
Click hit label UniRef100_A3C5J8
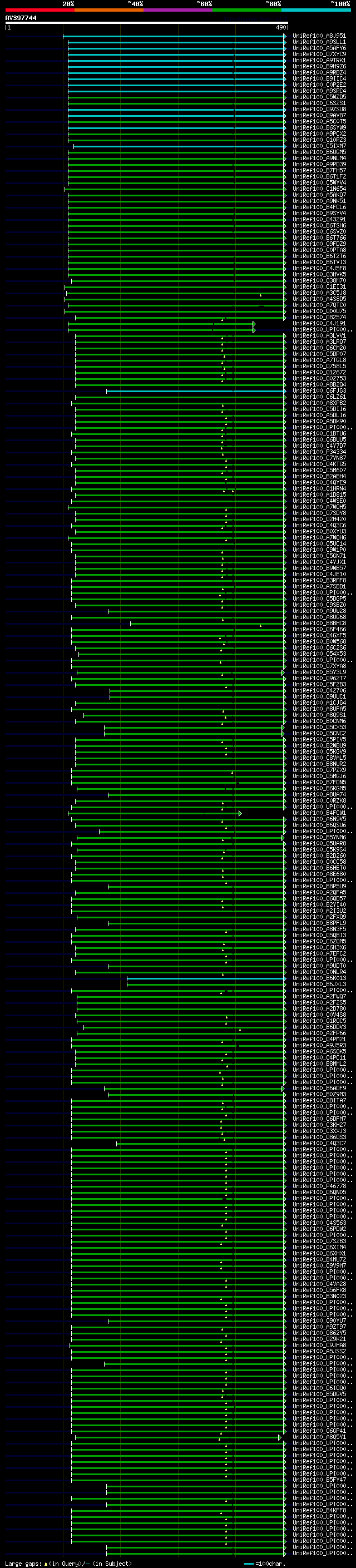pos(319,293)
